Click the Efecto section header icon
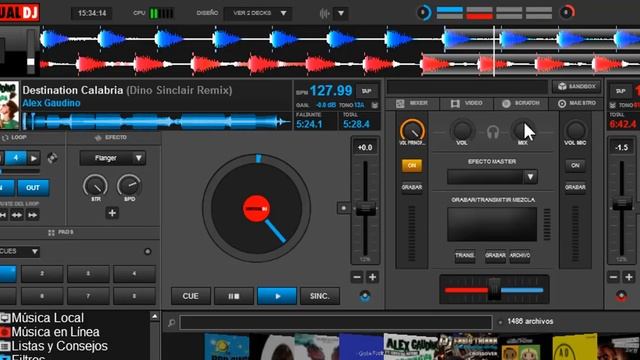The image size is (640, 360). click(x=98, y=138)
